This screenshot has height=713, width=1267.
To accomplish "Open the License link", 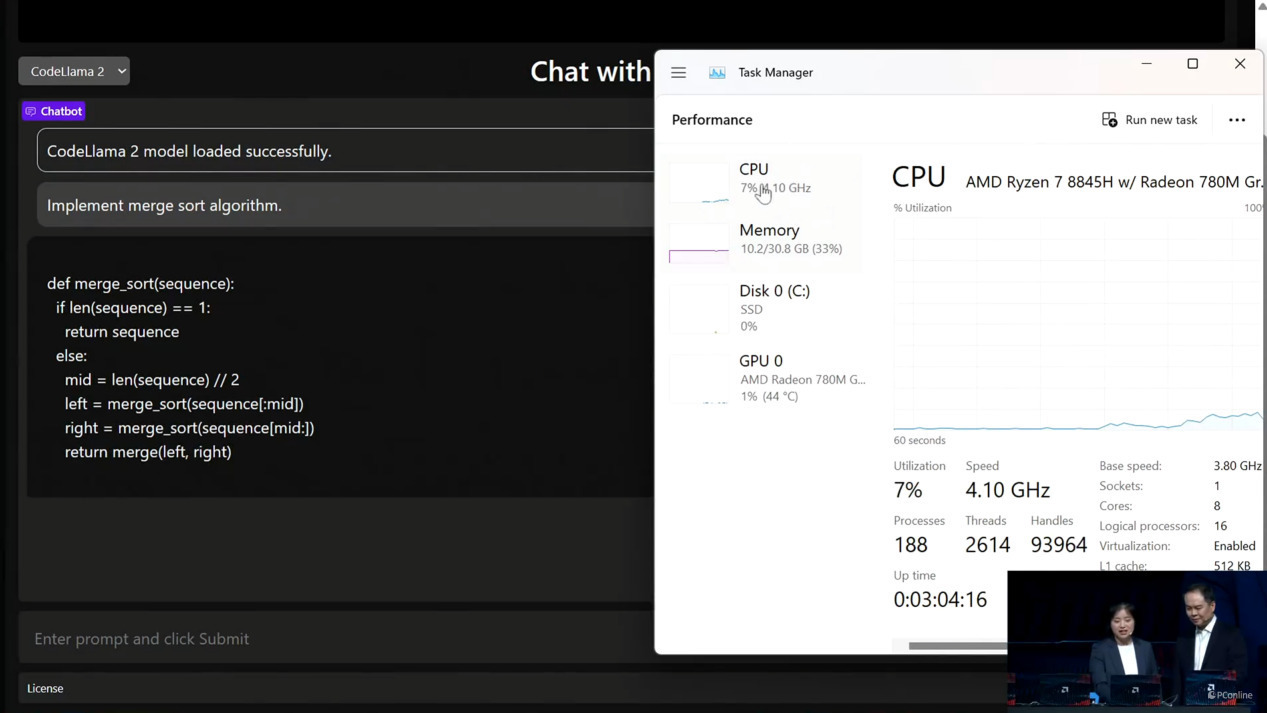I will click(45, 688).
